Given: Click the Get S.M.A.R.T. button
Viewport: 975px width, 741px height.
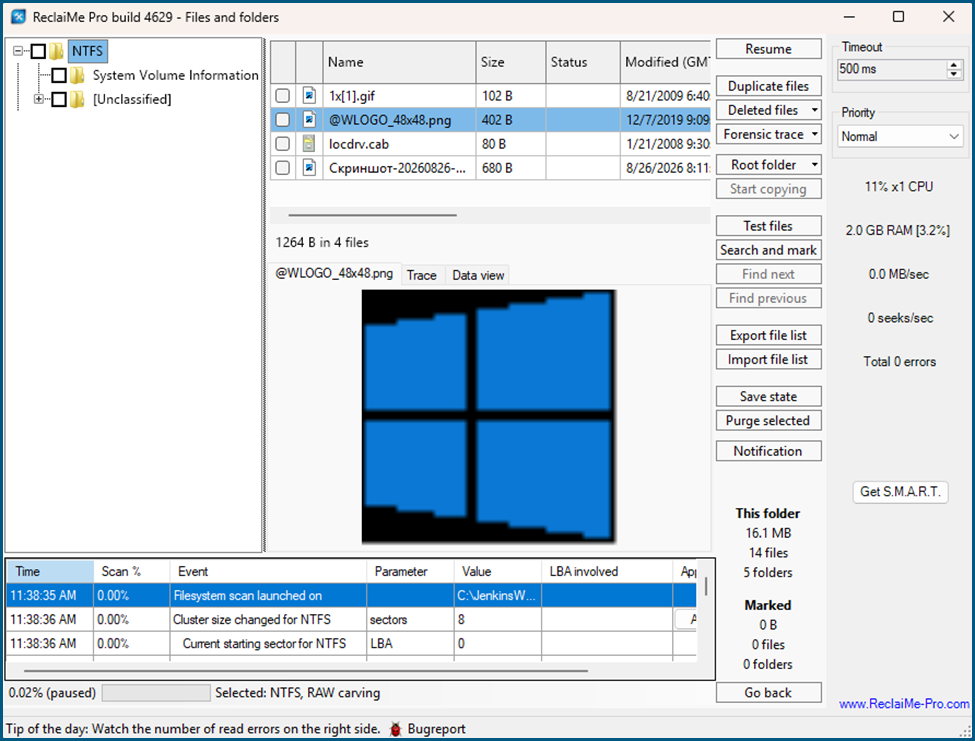Looking at the screenshot, I should pyautogui.click(x=900, y=492).
